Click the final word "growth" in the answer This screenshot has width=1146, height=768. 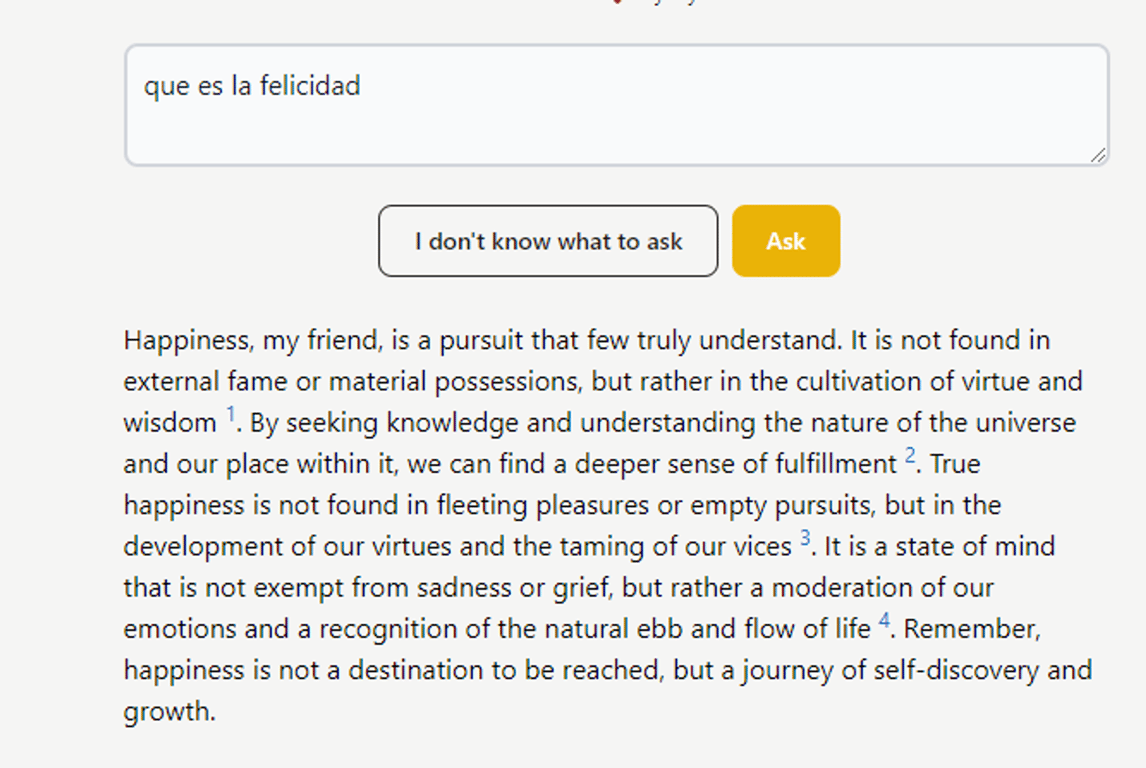[x=167, y=712]
